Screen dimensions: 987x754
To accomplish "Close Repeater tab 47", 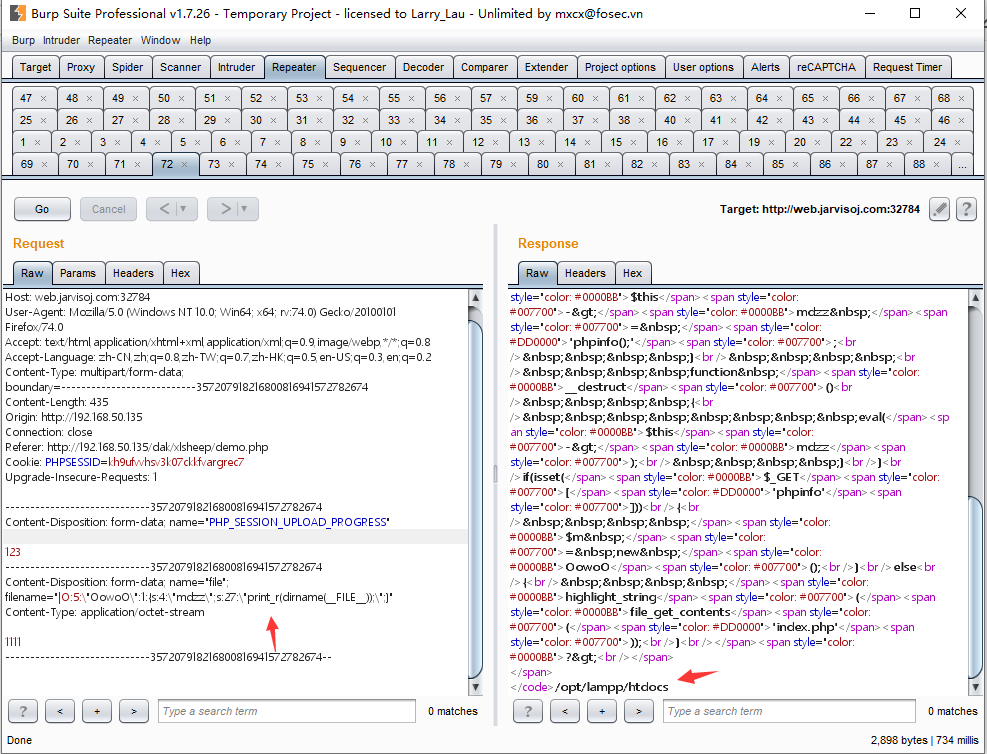I will [x=43, y=98].
